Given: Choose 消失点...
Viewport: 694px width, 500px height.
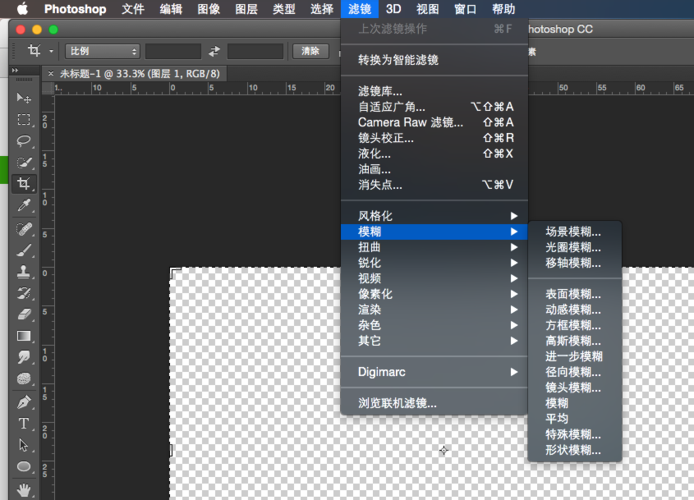Looking at the screenshot, I should (x=434, y=185).
